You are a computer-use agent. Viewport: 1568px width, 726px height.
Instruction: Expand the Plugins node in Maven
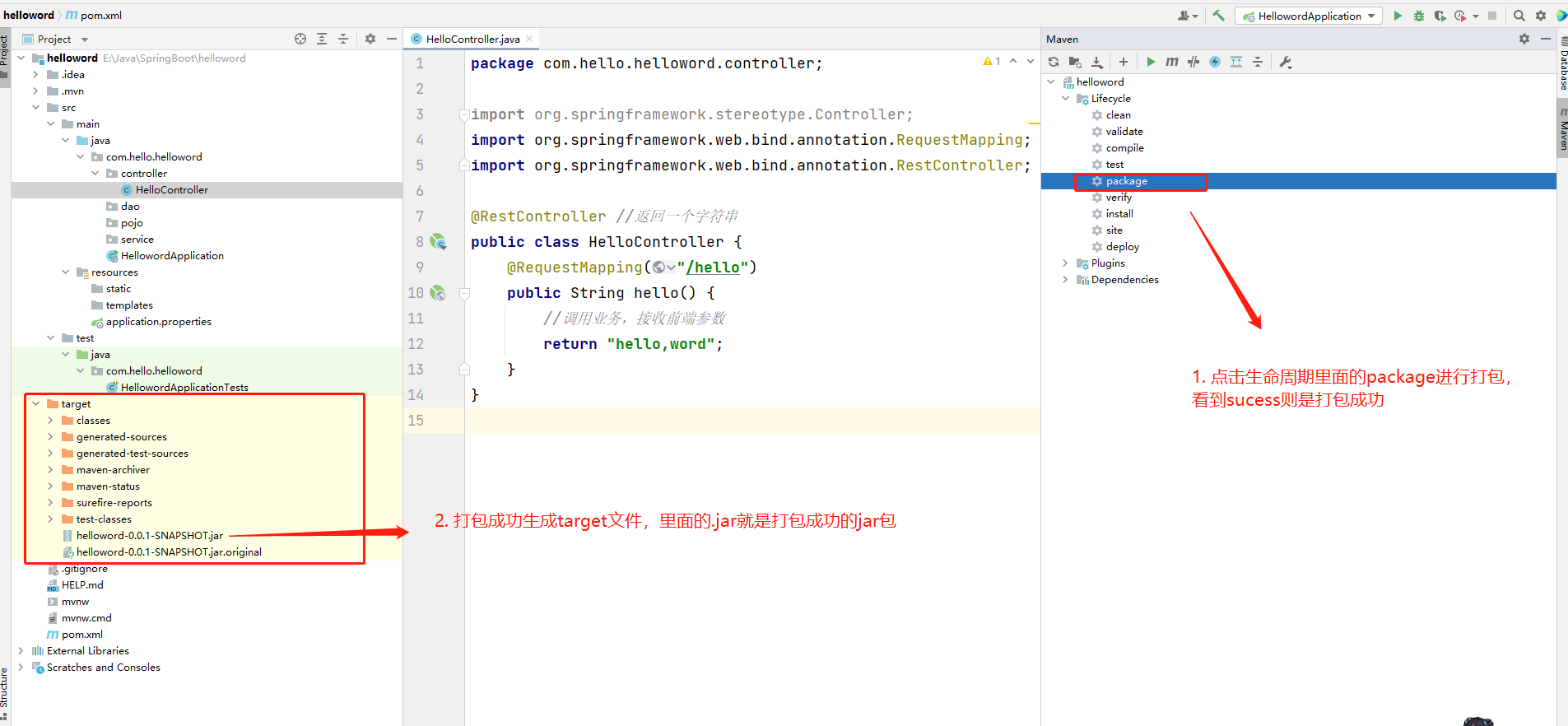(1065, 263)
